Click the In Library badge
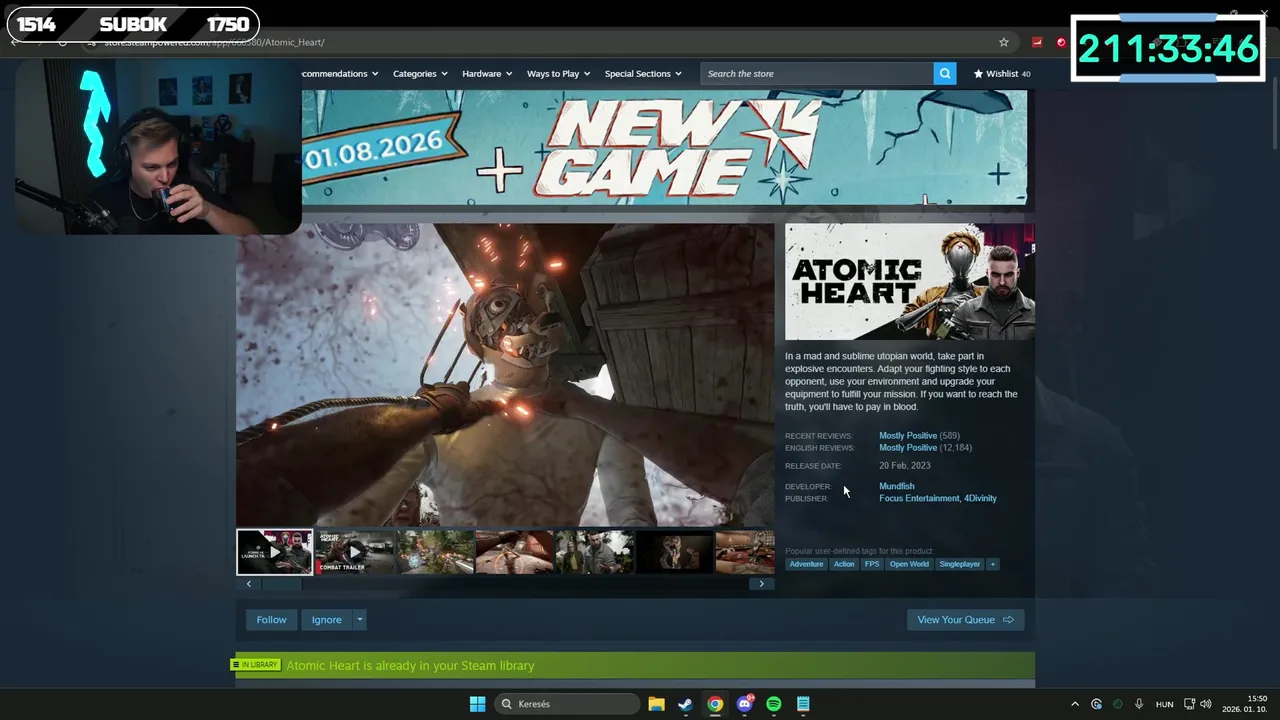This screenshot has height=720, width=1280. click(255, 665)
